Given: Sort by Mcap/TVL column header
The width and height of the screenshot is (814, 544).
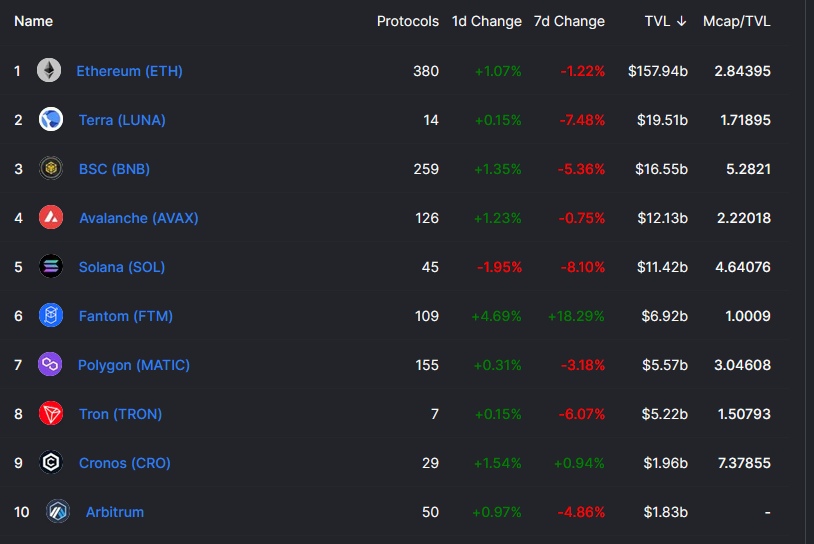Looking at the screenshot, I should click(736, 21).
